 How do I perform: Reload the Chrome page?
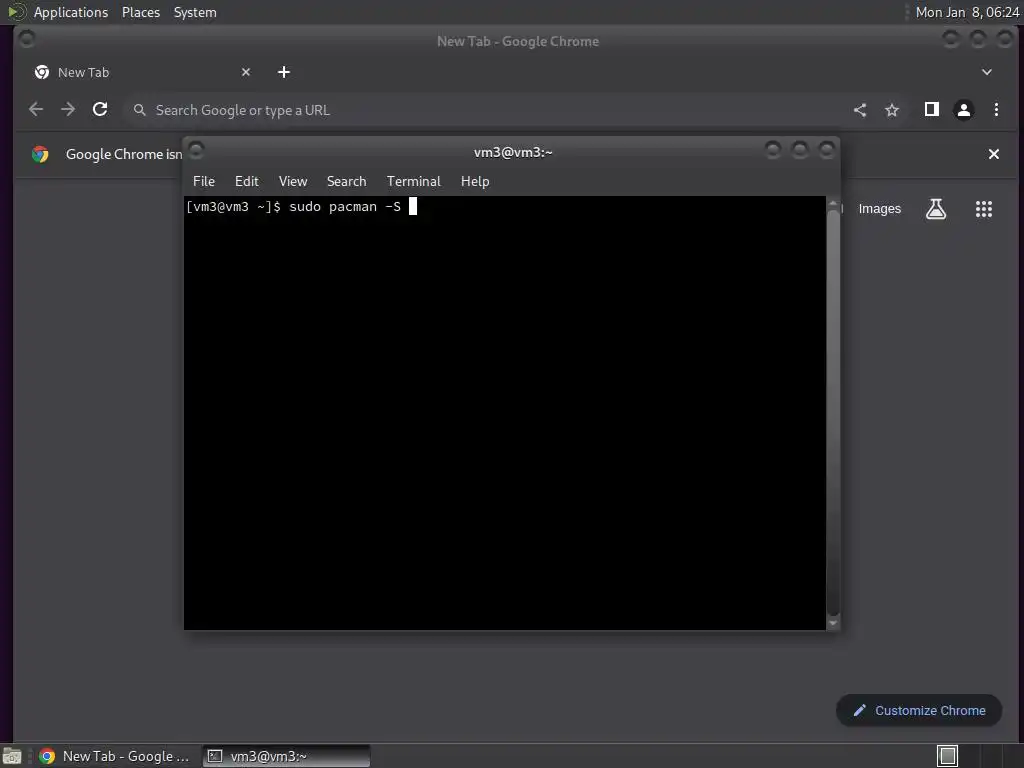click(x=100, y=110)
